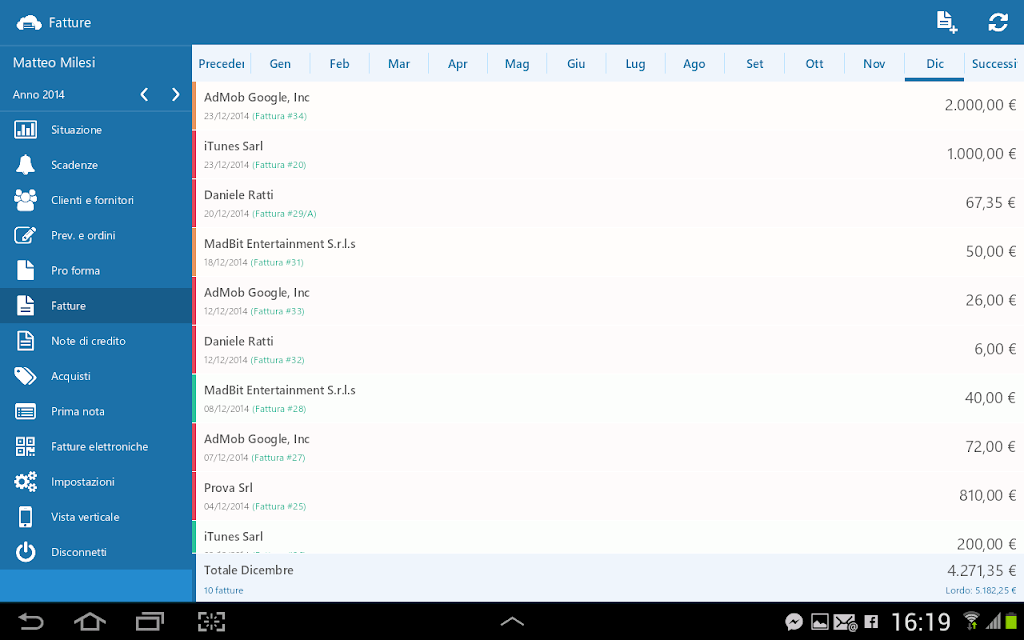The image size is (1024, 640).
Task: Click the sync refresh icon
Action: click(x=997, y=22)
